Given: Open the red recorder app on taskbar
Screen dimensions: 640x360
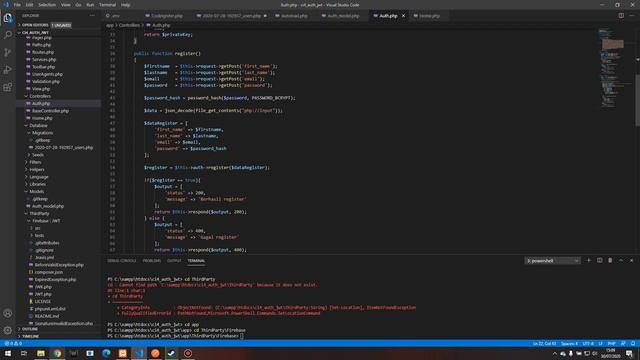Looking at the screenshot, I should click(x=188, y=353).
